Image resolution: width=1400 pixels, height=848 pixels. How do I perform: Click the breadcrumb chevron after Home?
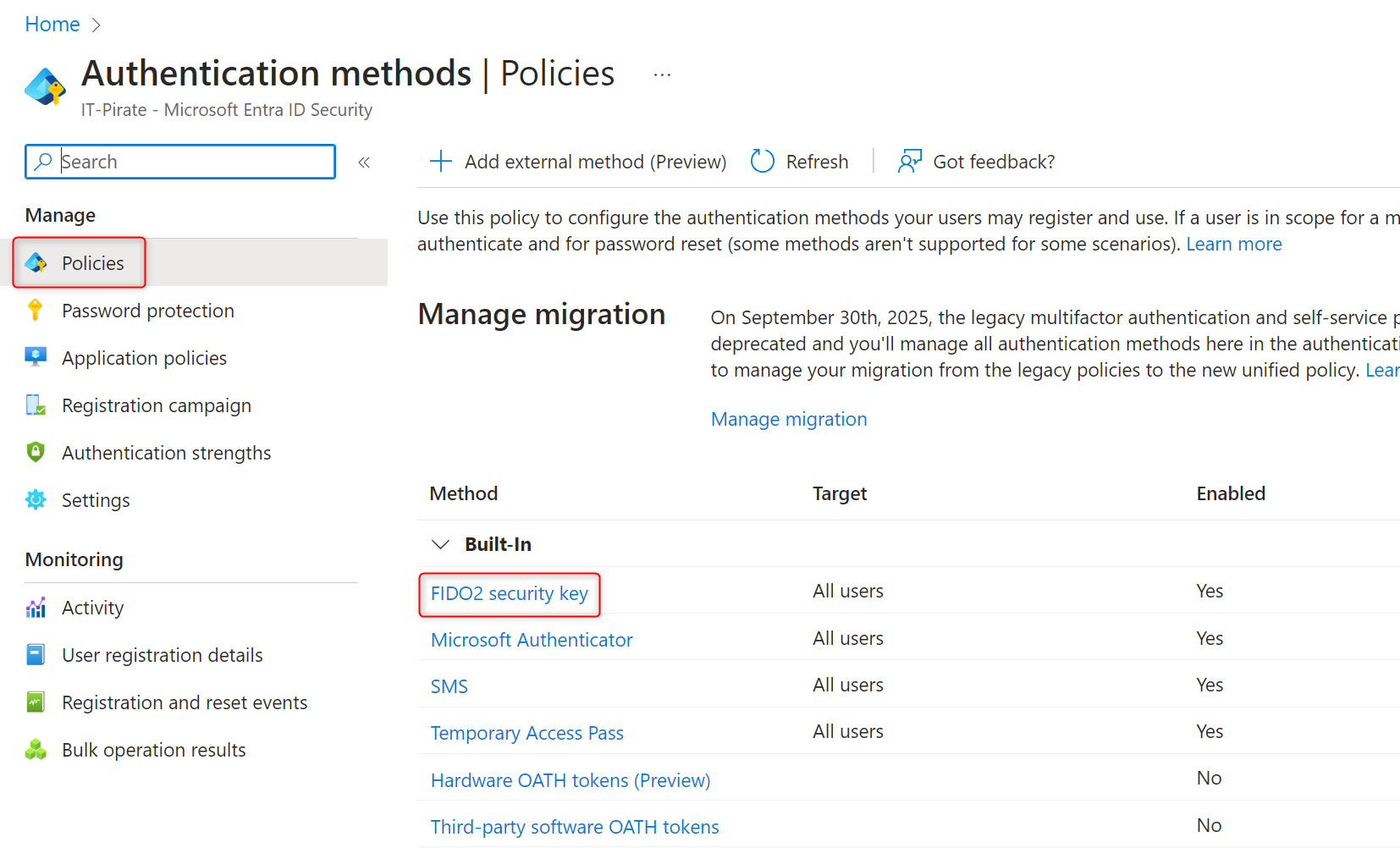point(96,25)
